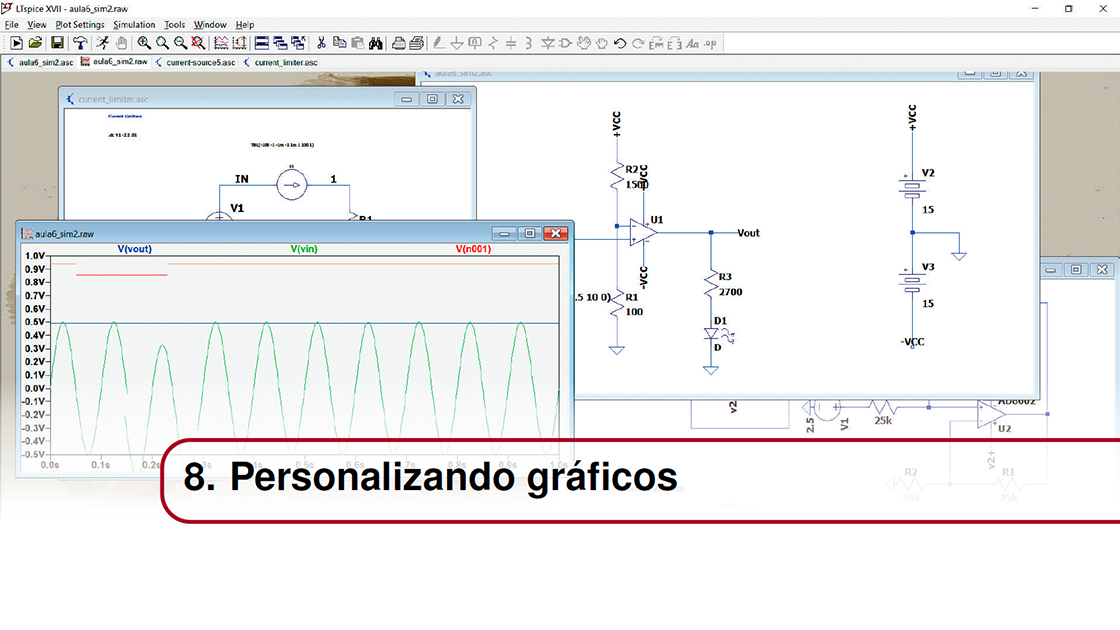
Task: Create a new schematic from toolbar
Action: [16, 44]
